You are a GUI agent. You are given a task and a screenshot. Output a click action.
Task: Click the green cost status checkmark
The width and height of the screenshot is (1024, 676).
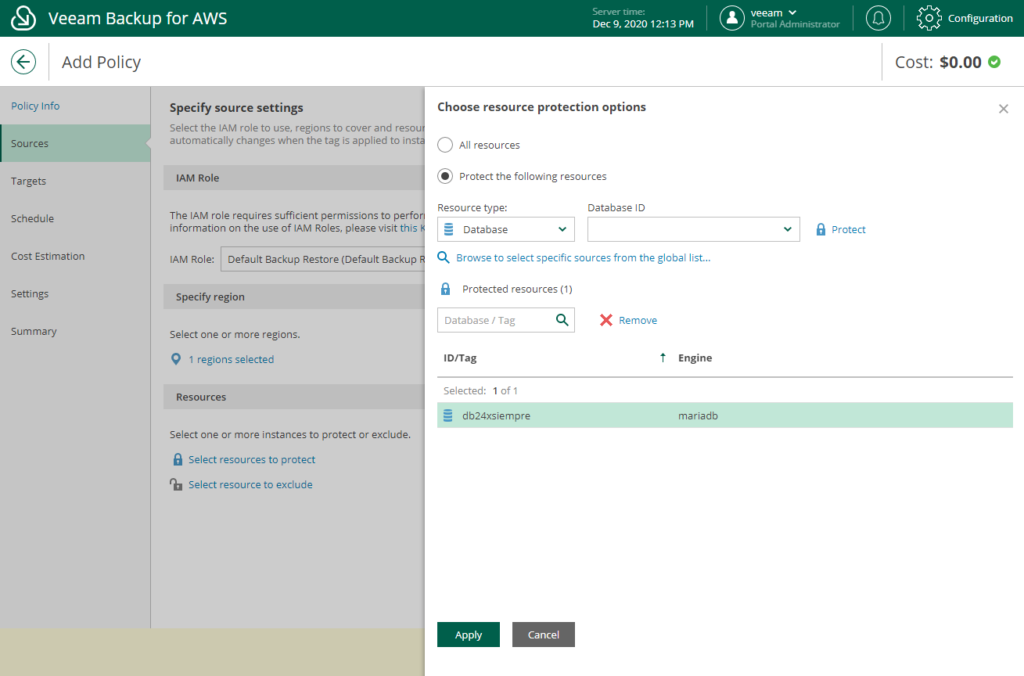(994, 62)
